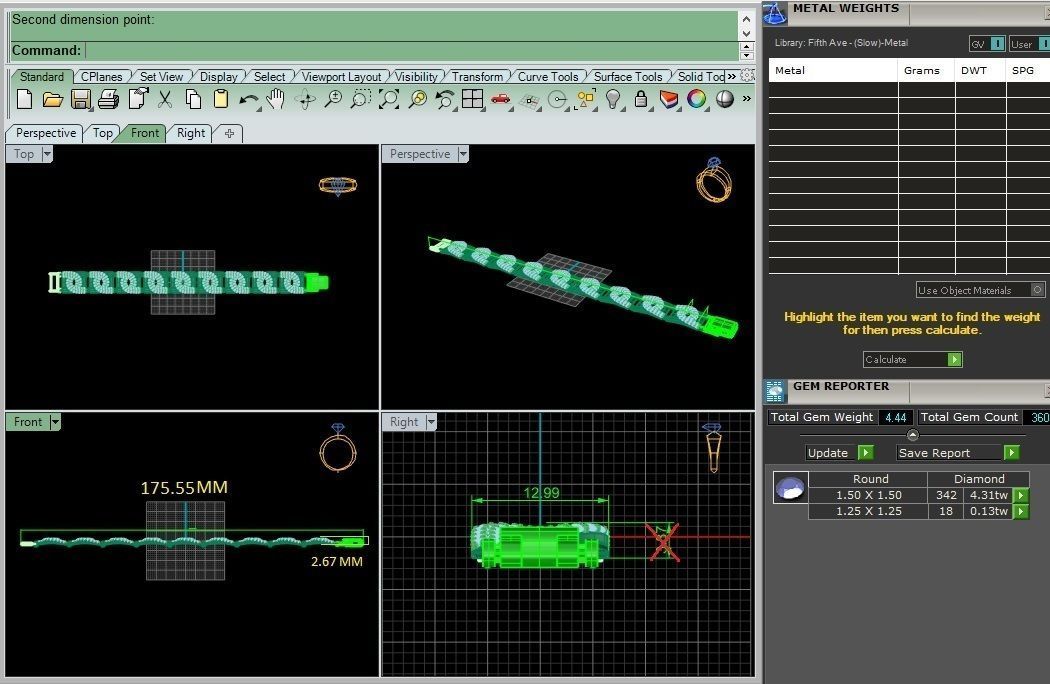Screen dimensions: 1050x684
Task: Click the arrow for 1.25 X 1.25 row
Action: pos(1021,512)
